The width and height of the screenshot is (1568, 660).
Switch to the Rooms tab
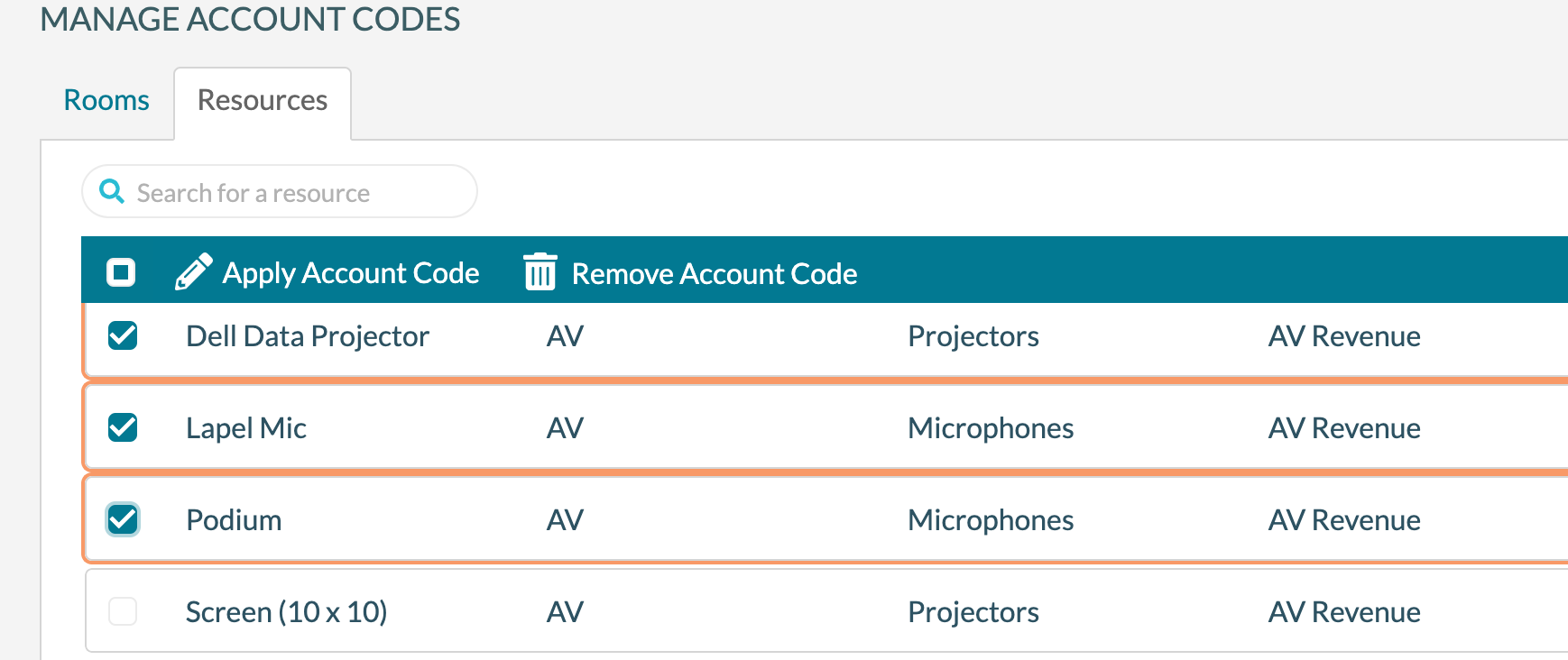point(106,100)
